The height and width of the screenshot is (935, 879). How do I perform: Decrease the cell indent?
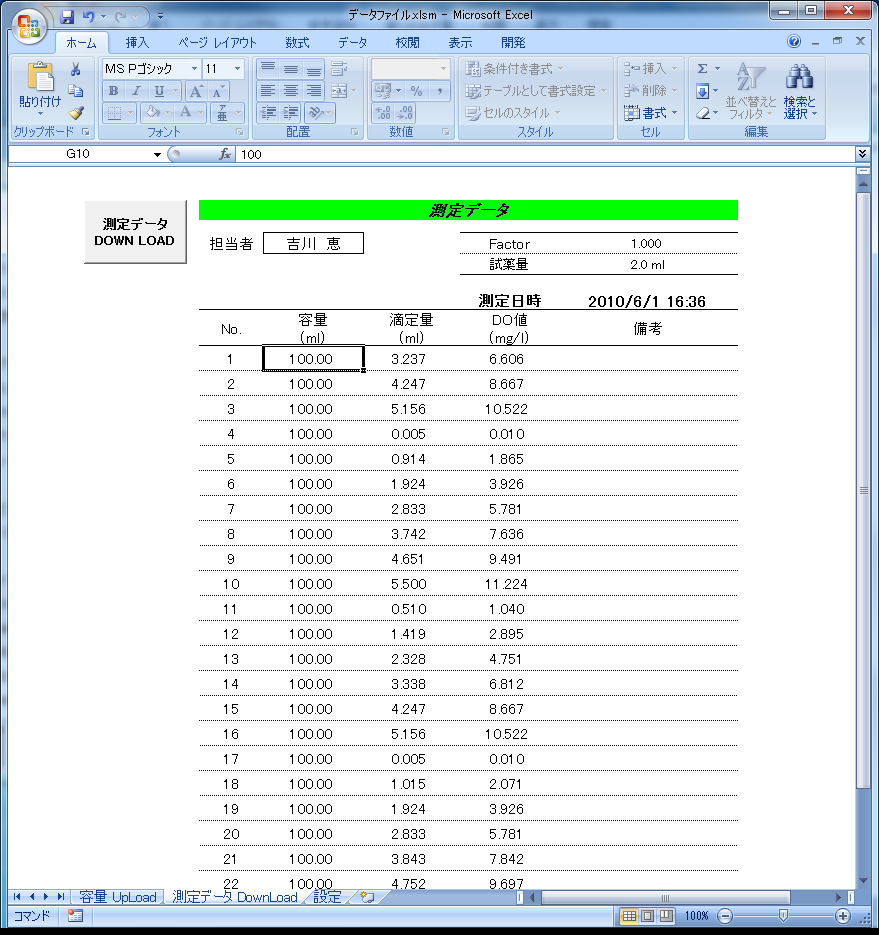(268, 112)
